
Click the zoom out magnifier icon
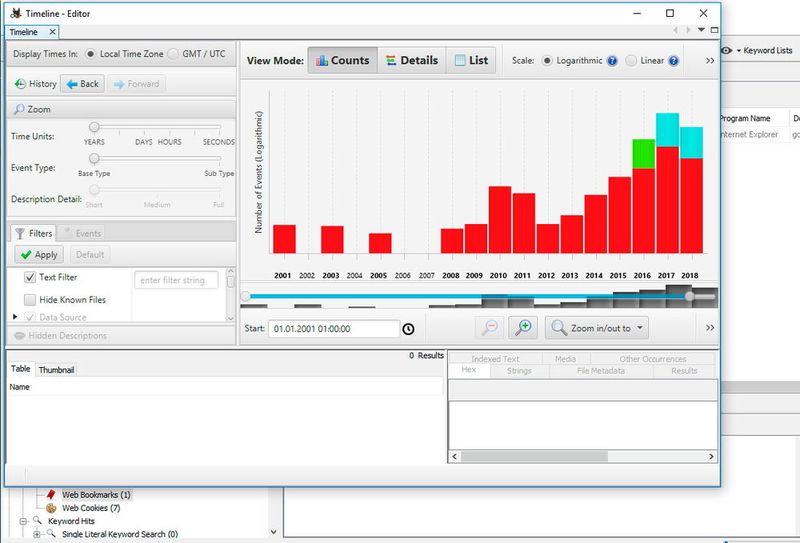click(x=490, y=328)
